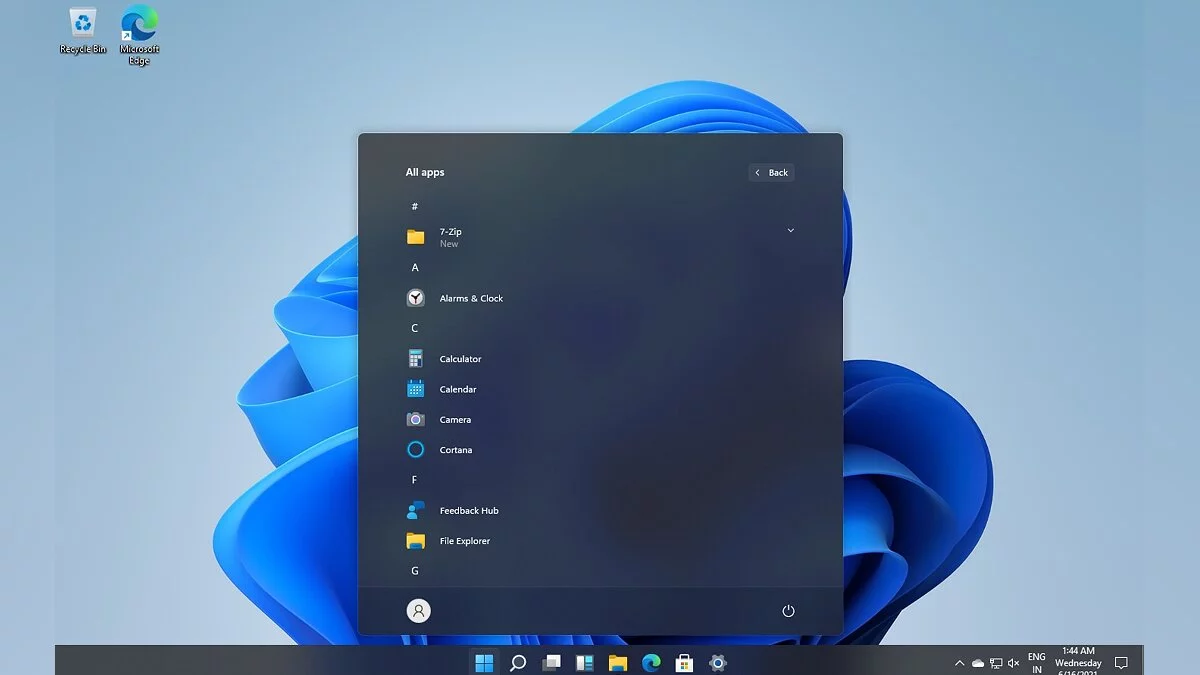The height and width of the screenshot is (675, 1200).
Task: Open the user account profile icon
Action: (x=419, y=611)
